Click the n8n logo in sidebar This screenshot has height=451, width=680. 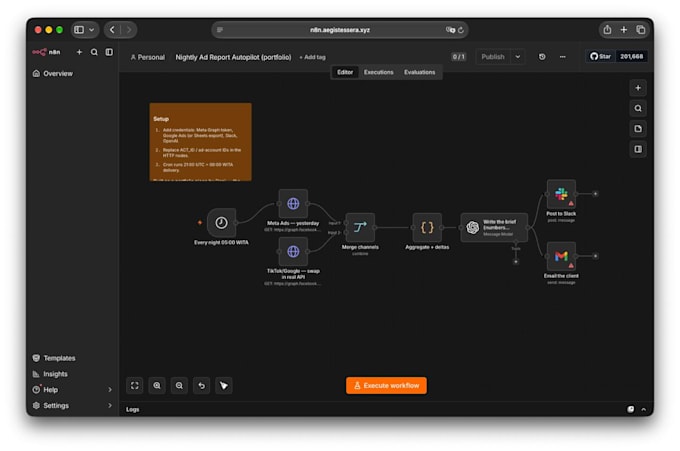pos(46,52)
